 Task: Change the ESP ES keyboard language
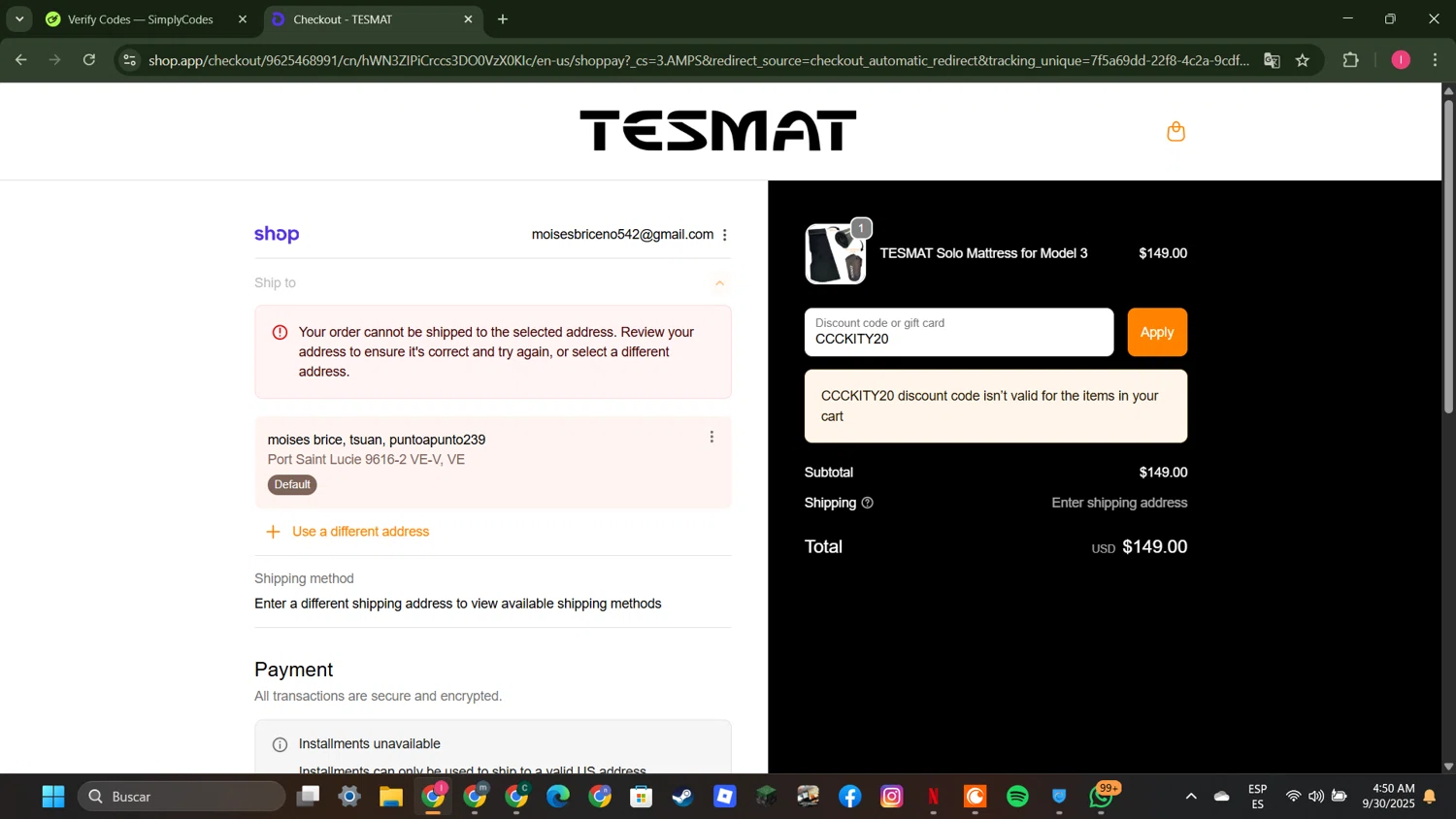1257,797
